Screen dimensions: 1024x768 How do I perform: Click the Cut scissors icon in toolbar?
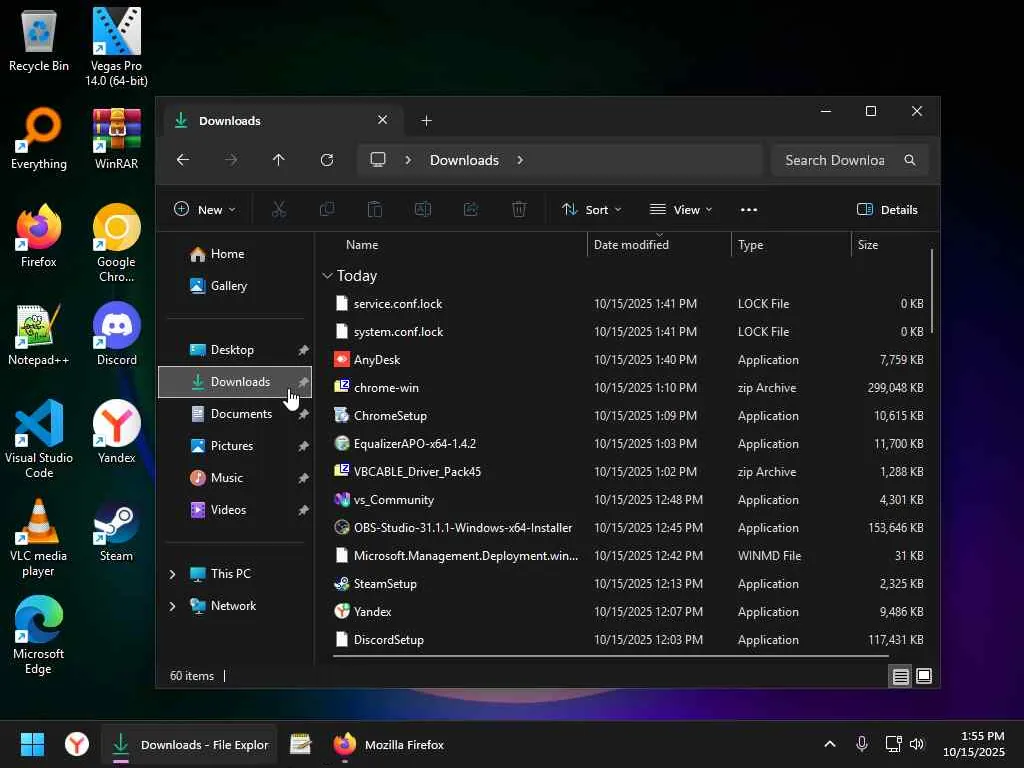pos(279,210)
